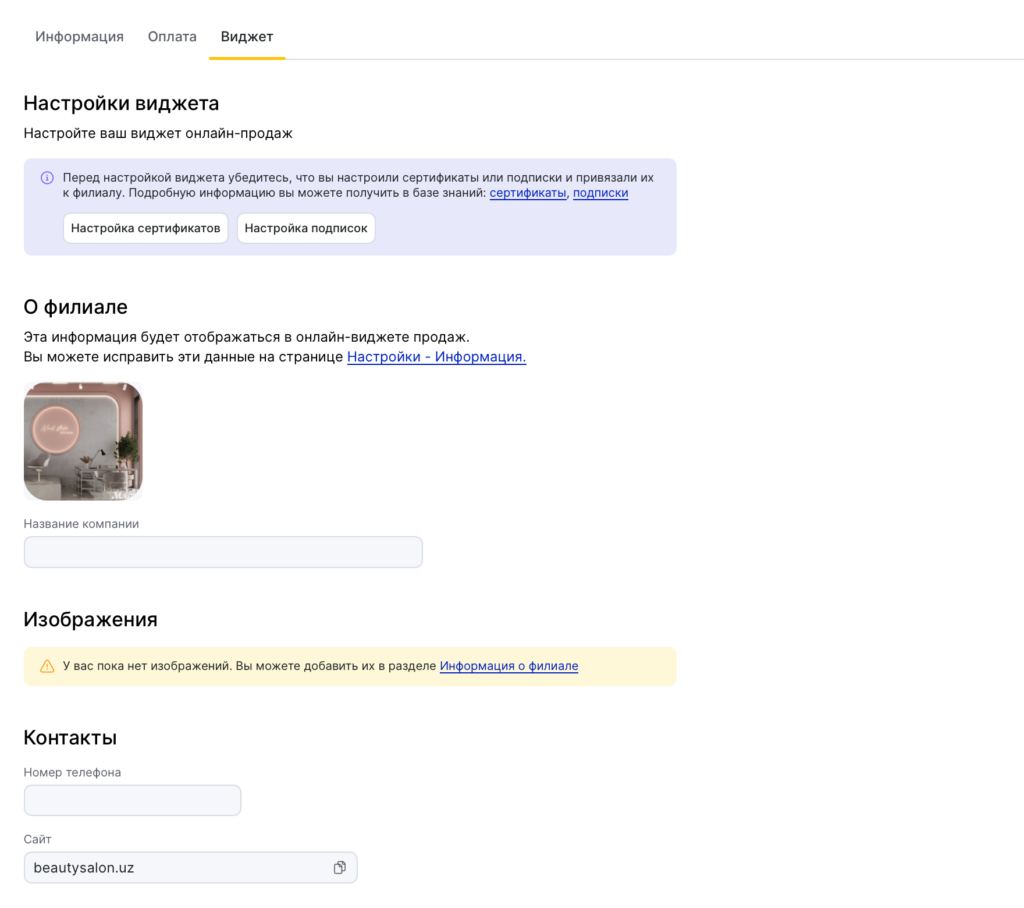Click the Настройки виджета heading
The image size is (1024, 908).
121,103
